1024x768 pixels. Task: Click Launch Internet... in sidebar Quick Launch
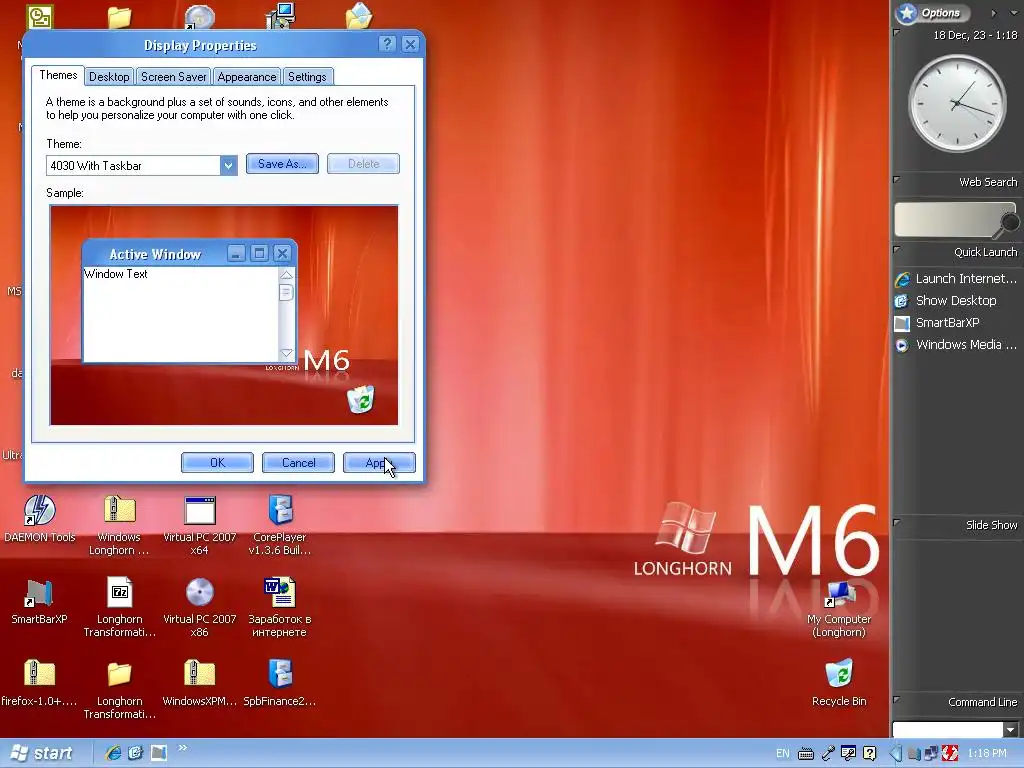click(956, 279)
